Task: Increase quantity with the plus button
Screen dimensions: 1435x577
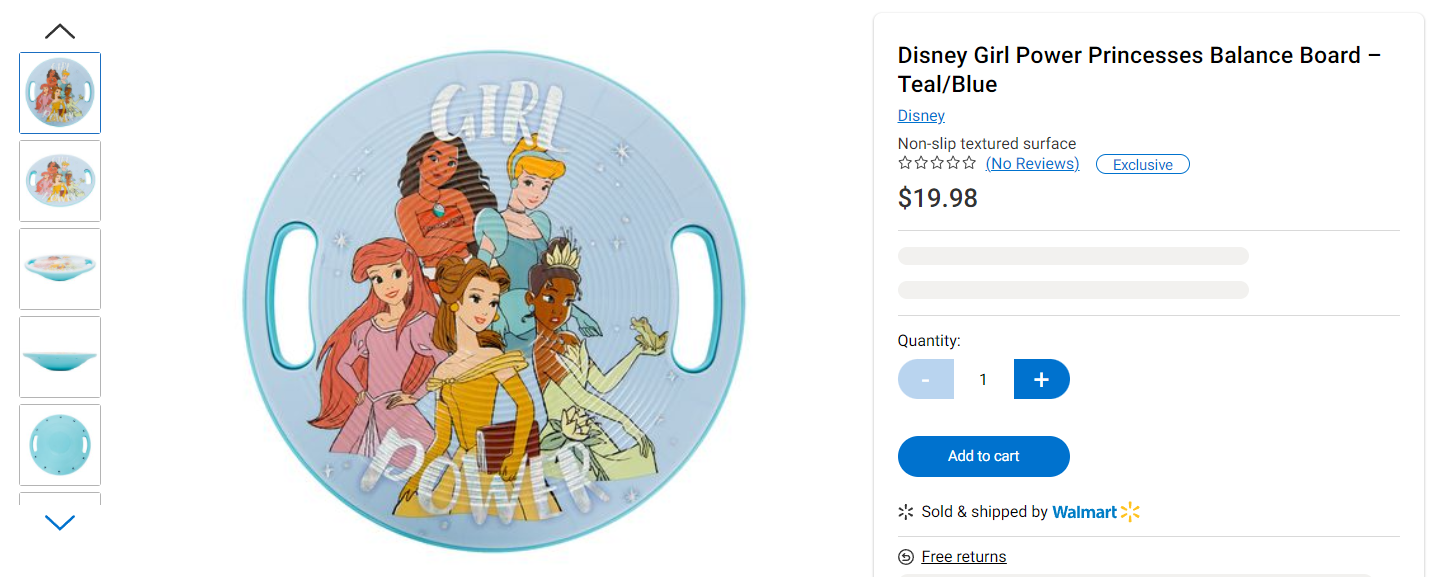Action: (1041, 379)
